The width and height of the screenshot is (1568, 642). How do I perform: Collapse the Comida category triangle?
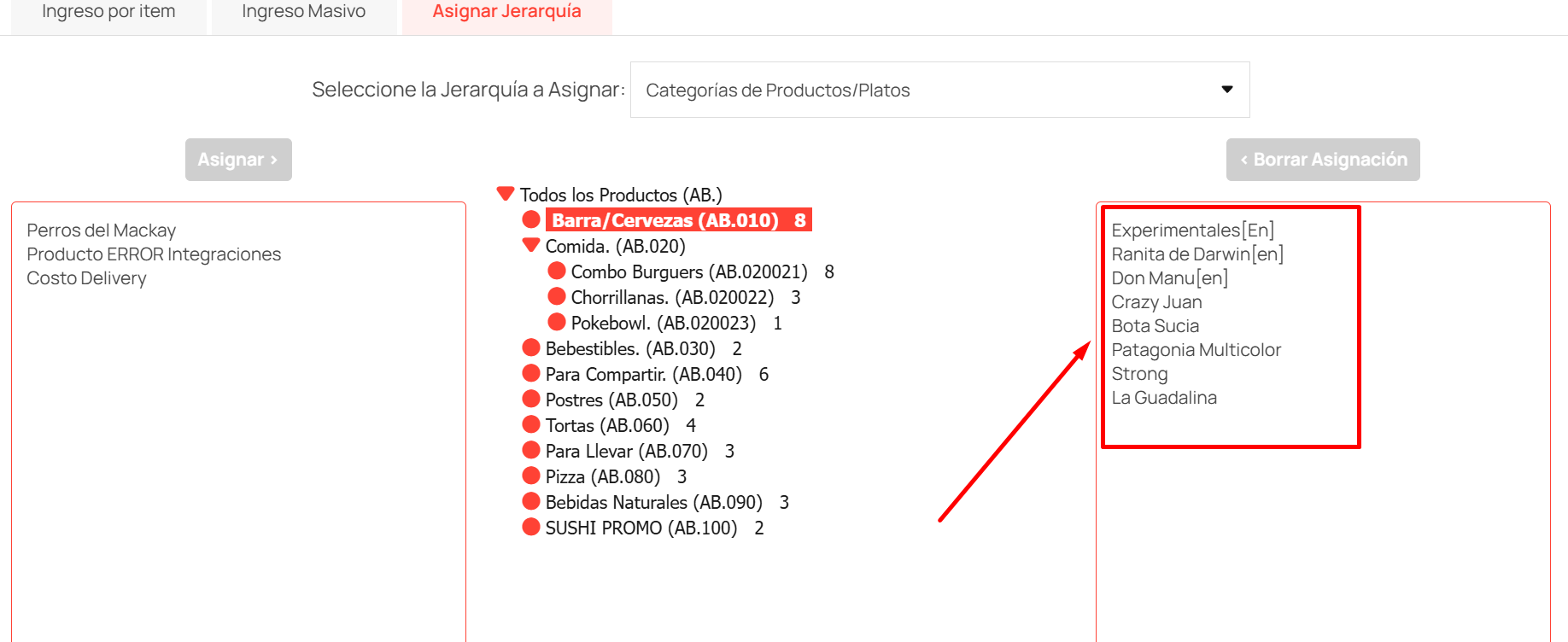click(x=531, y=246)
